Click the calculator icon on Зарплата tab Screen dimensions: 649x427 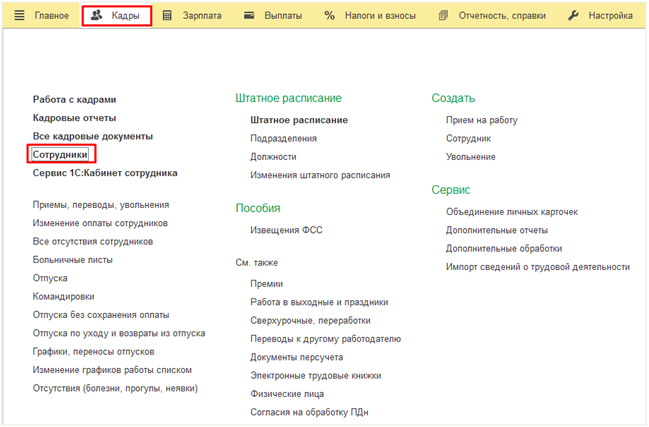tap(167, 16)
